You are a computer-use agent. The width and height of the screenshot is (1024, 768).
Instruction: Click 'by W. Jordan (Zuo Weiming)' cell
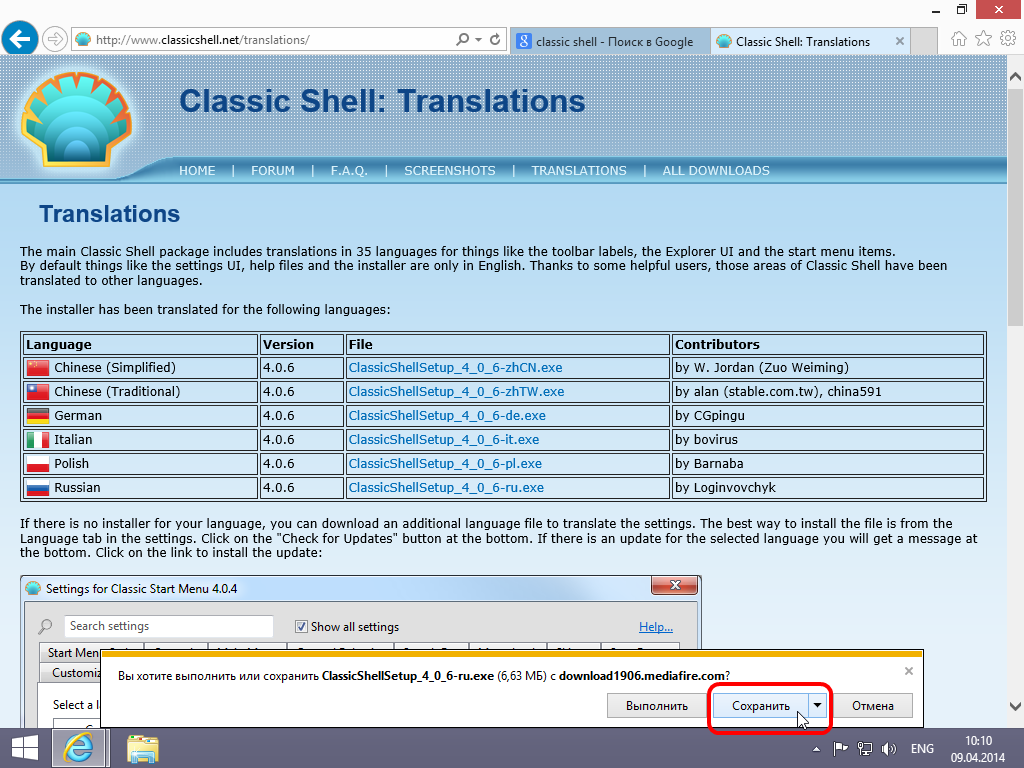(827, 368)
